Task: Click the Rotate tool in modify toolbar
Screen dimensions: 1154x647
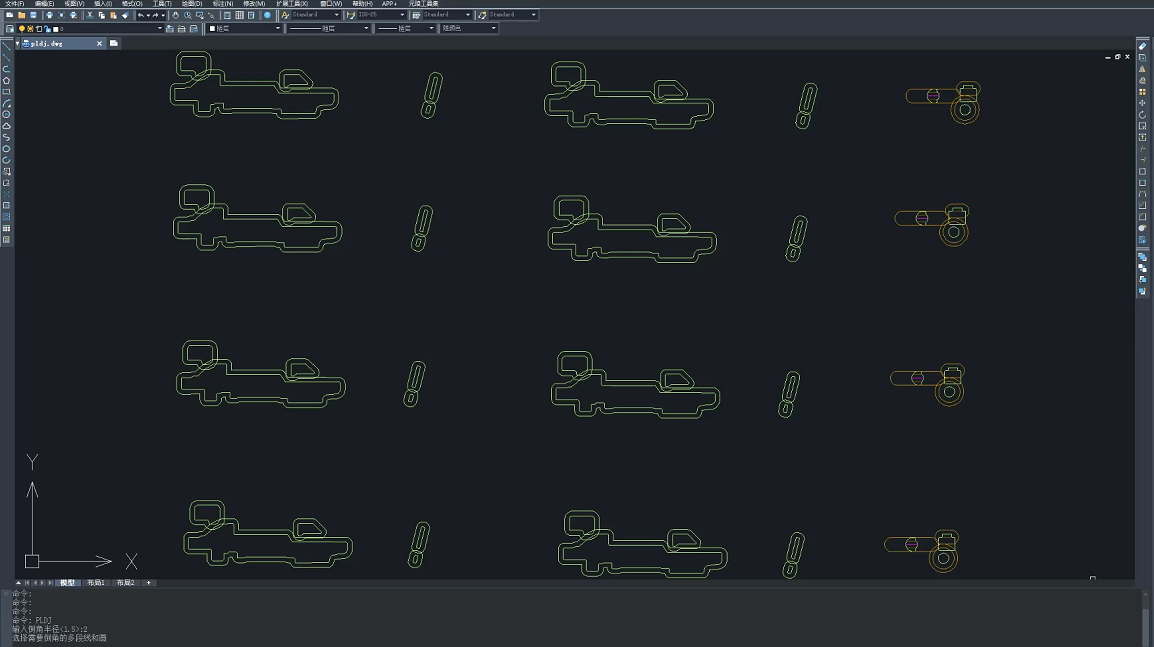Action: [1142, 114]
